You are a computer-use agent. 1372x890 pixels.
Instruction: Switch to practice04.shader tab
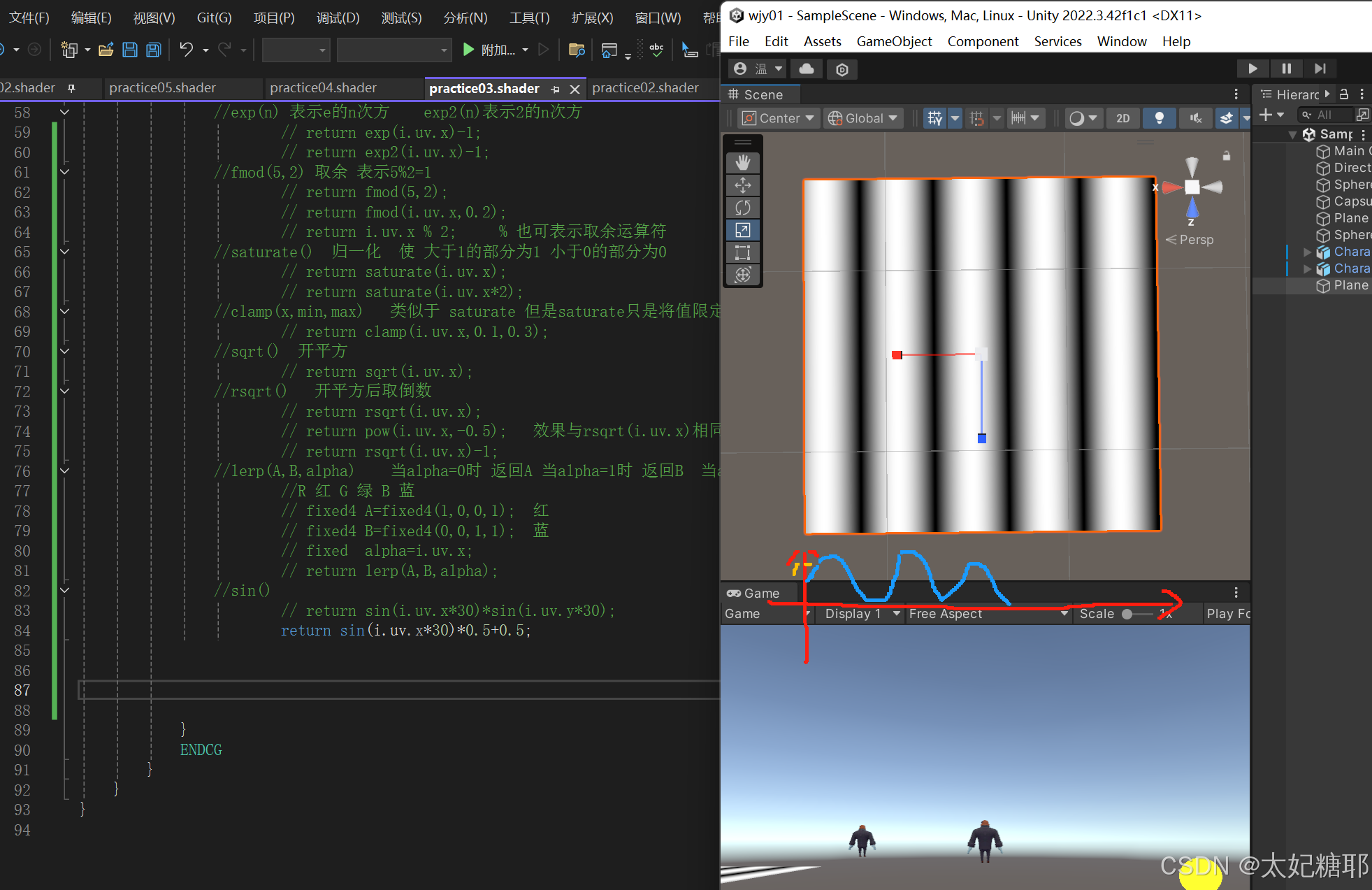click(323, 87)
